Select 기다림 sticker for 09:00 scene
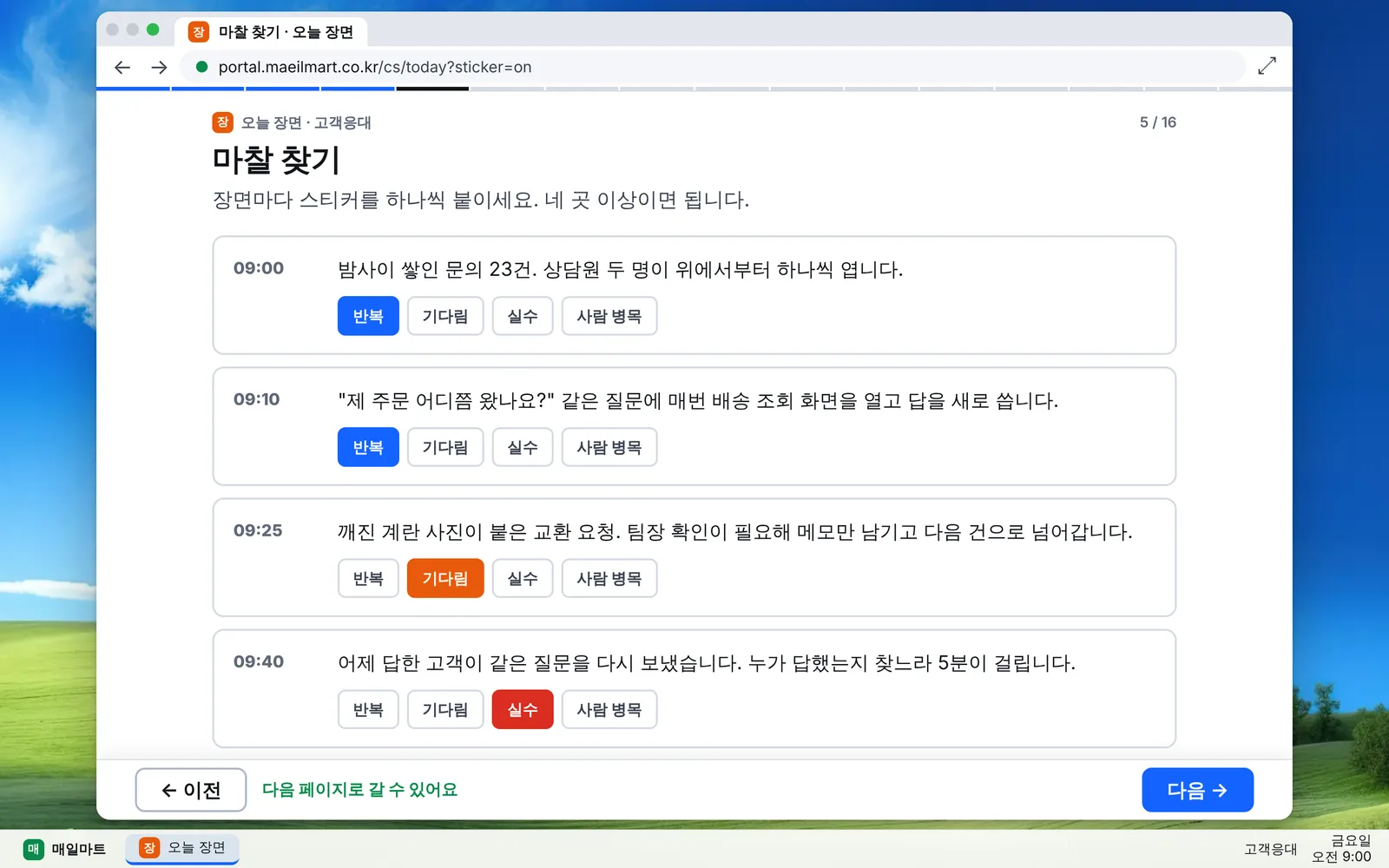 point(445,316)
